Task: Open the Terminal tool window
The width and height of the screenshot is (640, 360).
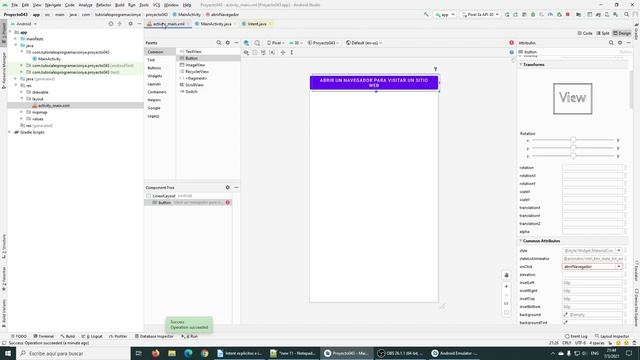Action: (x=44, y=336)
